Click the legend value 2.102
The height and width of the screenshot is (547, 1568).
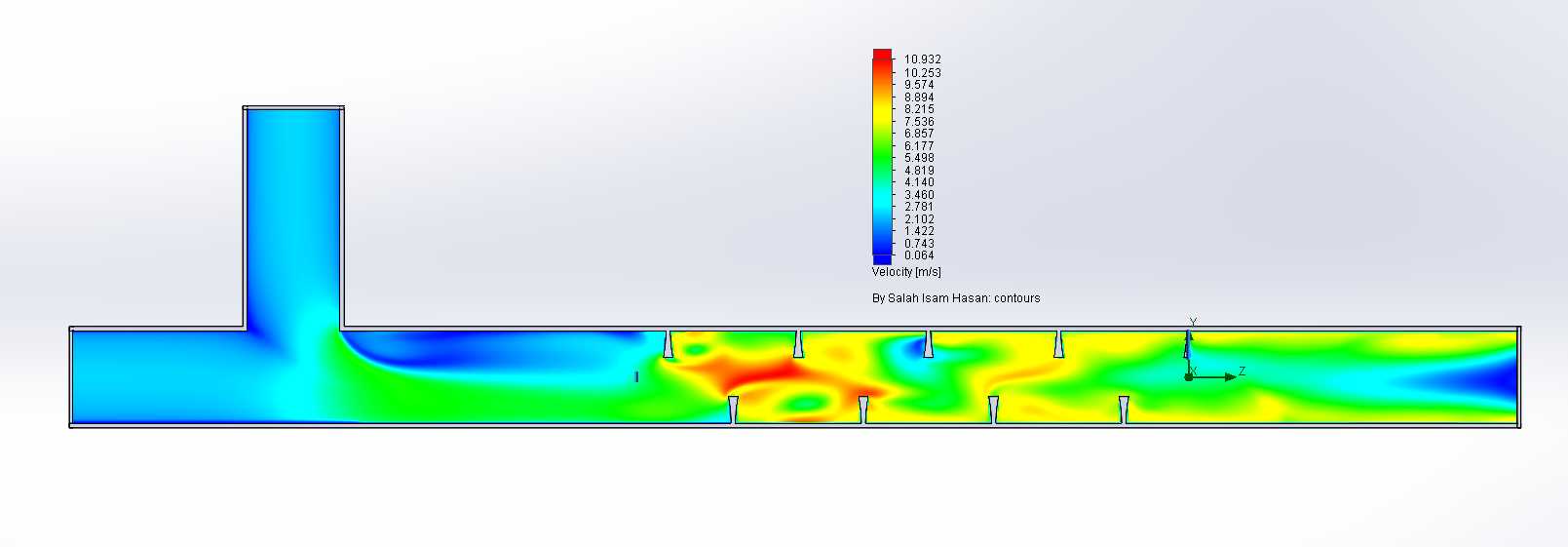click(918, 219)
